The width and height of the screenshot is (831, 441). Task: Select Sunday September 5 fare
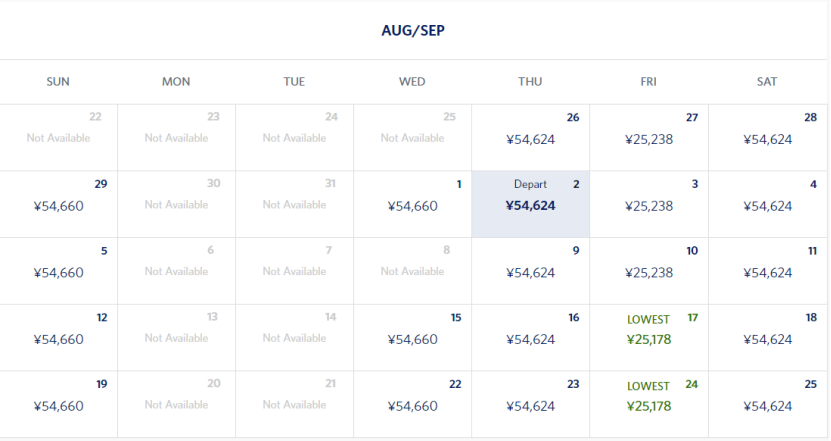point(58,272)
